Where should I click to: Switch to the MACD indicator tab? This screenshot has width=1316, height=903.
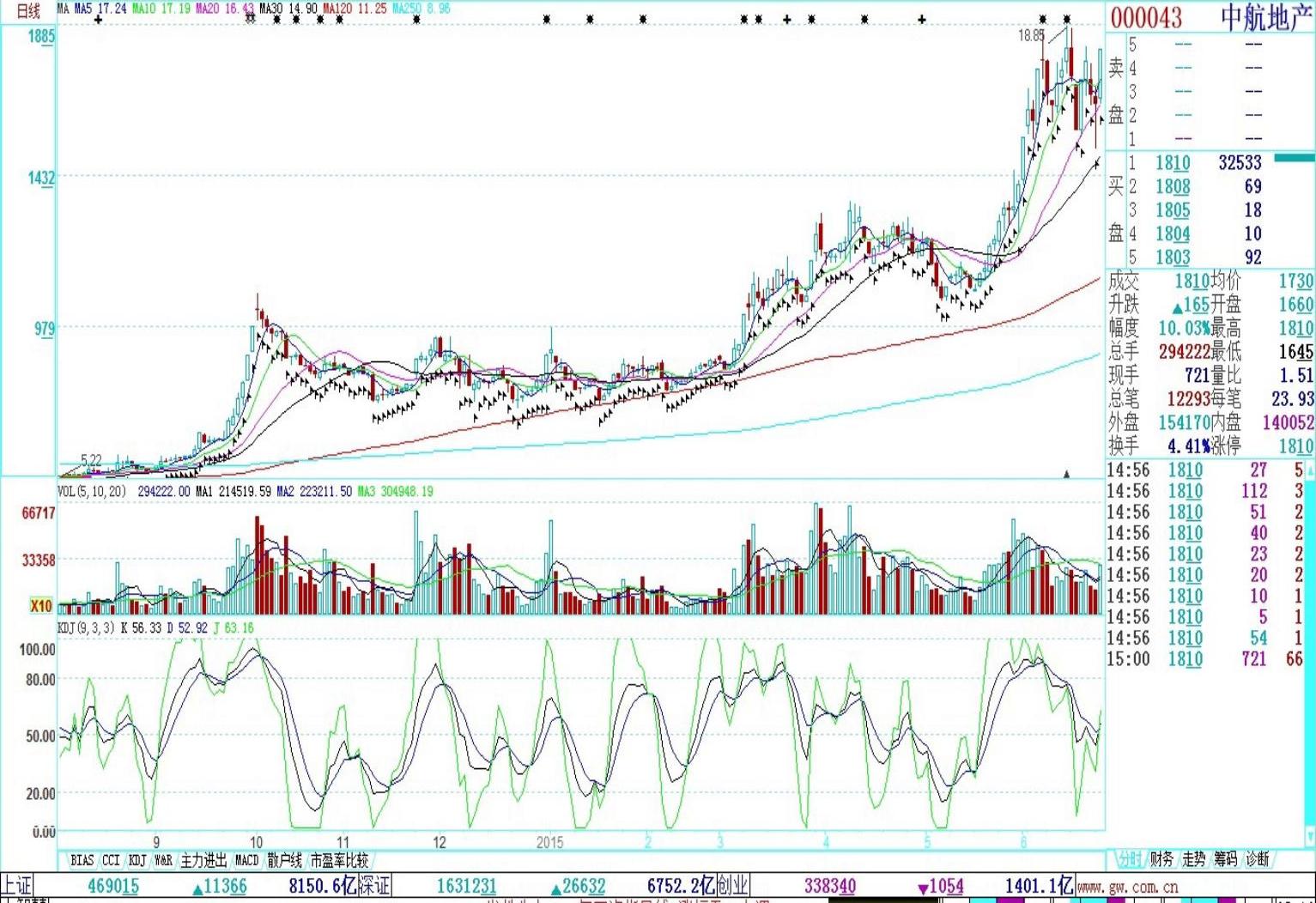246,860
